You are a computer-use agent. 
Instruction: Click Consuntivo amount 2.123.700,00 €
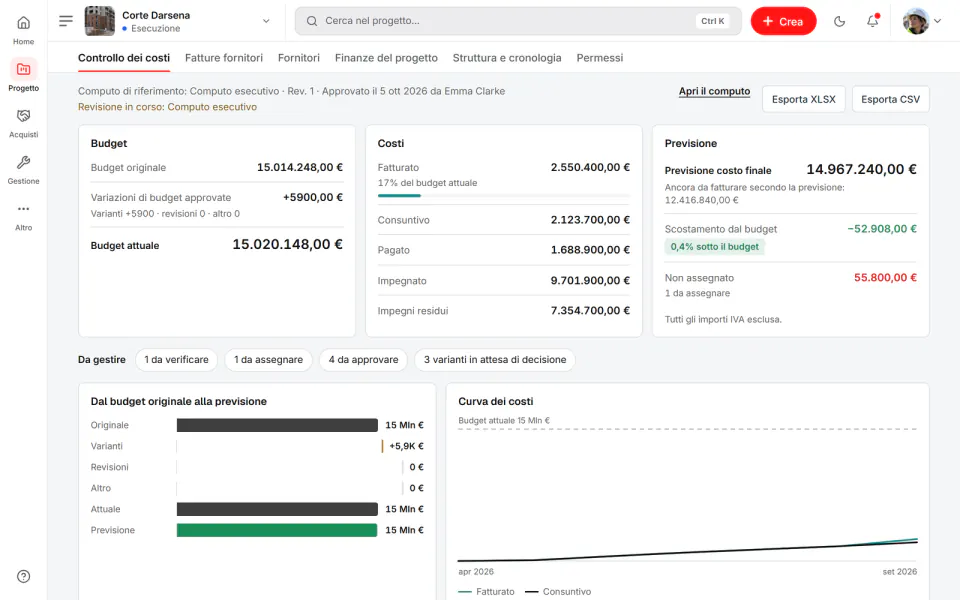[590, 220]
